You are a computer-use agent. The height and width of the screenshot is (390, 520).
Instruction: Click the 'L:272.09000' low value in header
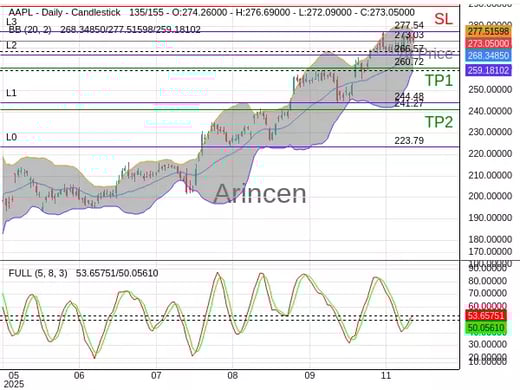[x=325, y=13]
